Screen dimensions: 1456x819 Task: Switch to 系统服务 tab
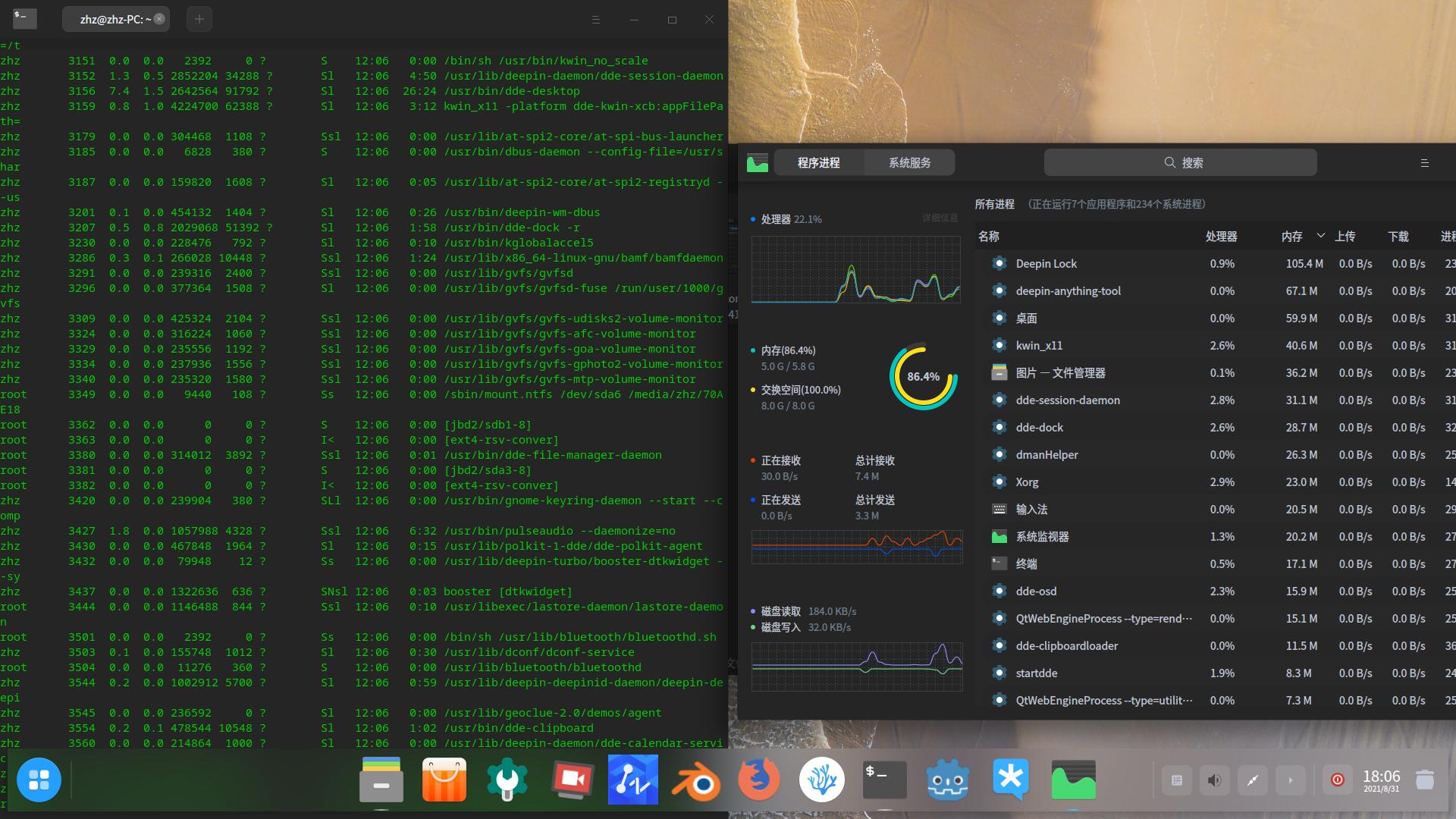909,163
